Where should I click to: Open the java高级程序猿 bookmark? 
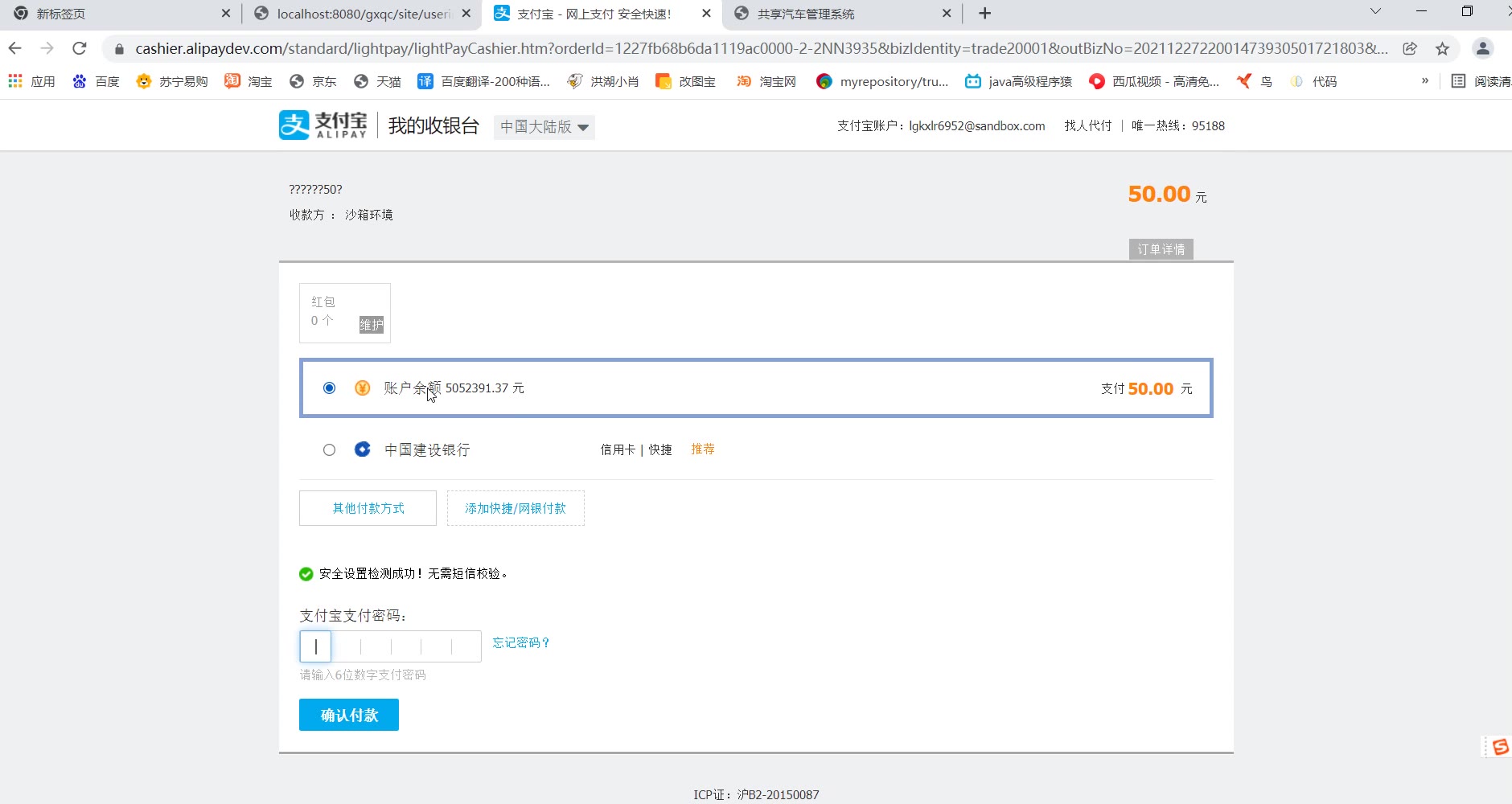point(1019,81)
